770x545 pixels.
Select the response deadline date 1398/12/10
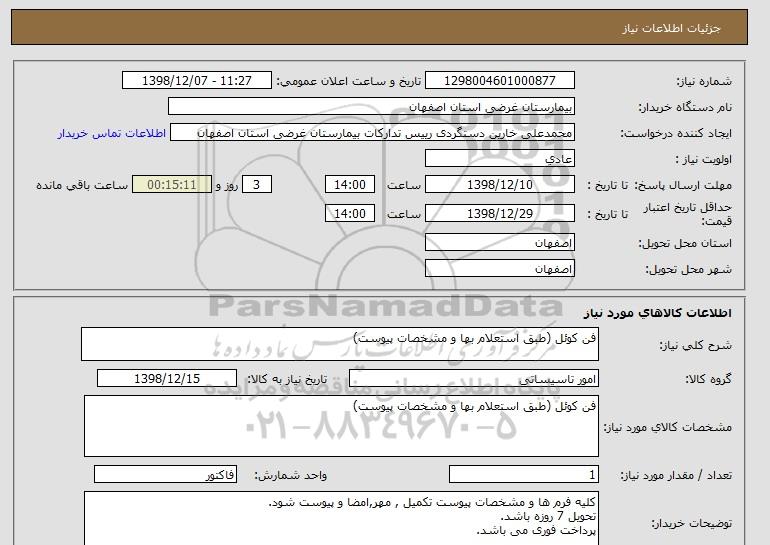click(x=500, y=185)
